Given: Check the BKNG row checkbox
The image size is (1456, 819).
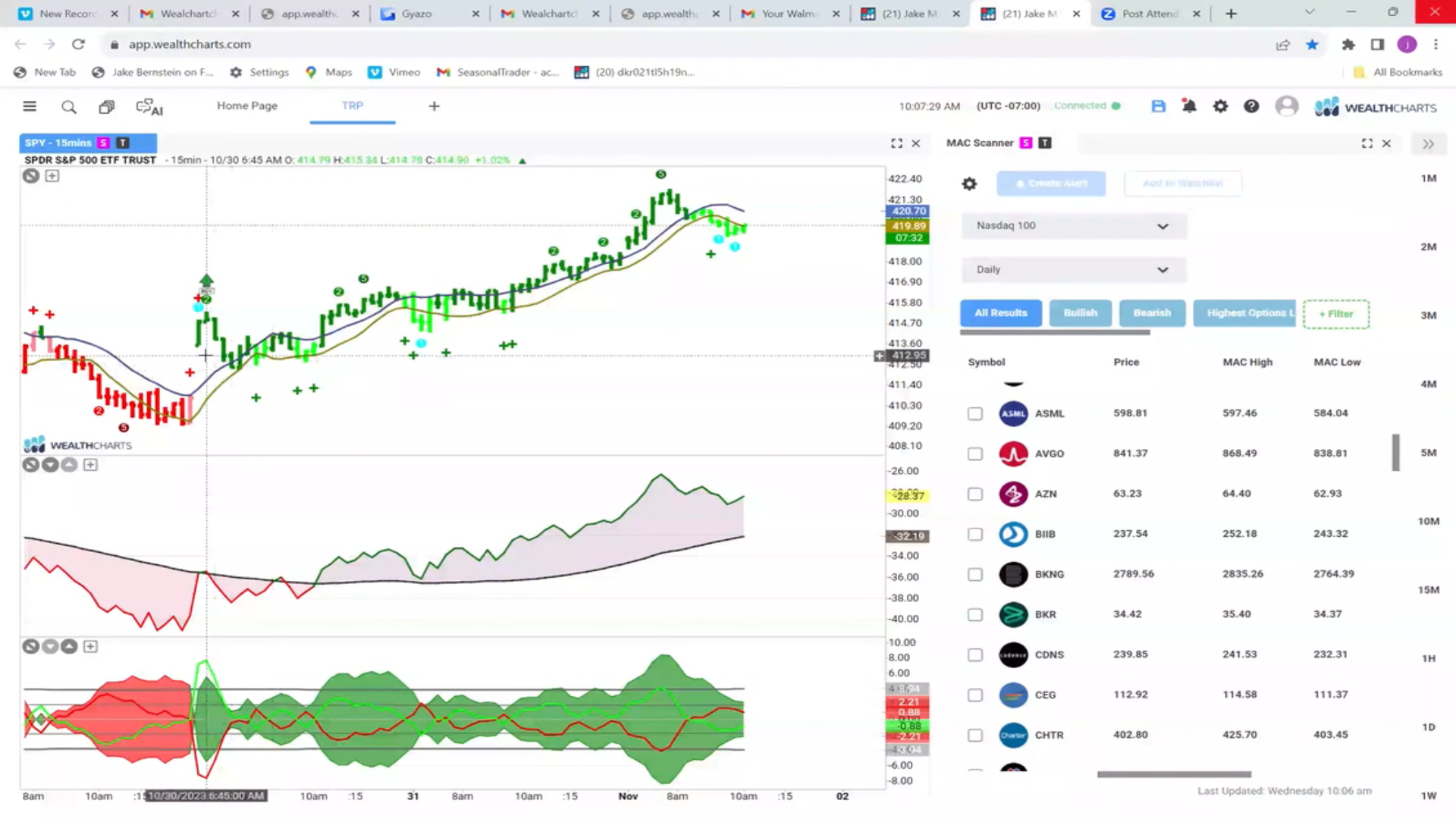Looking at the screenshot, I should [x=975, y=575].
